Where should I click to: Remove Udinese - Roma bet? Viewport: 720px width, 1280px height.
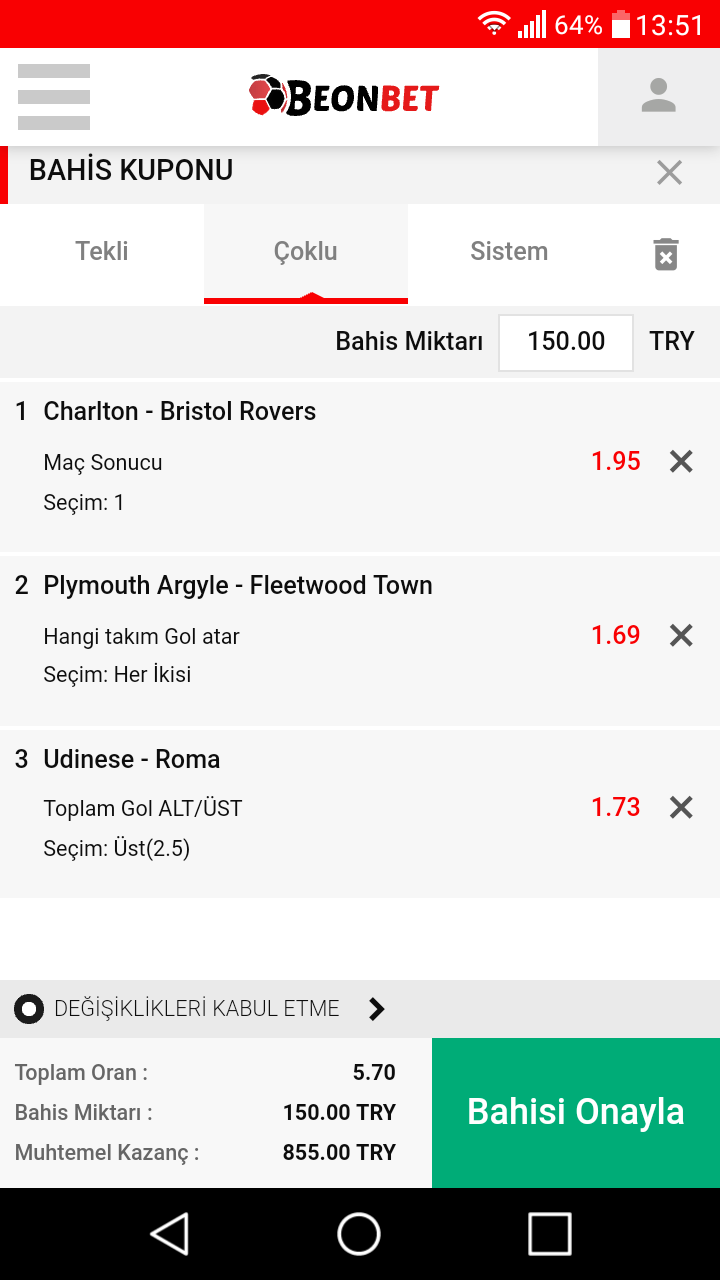681,807
